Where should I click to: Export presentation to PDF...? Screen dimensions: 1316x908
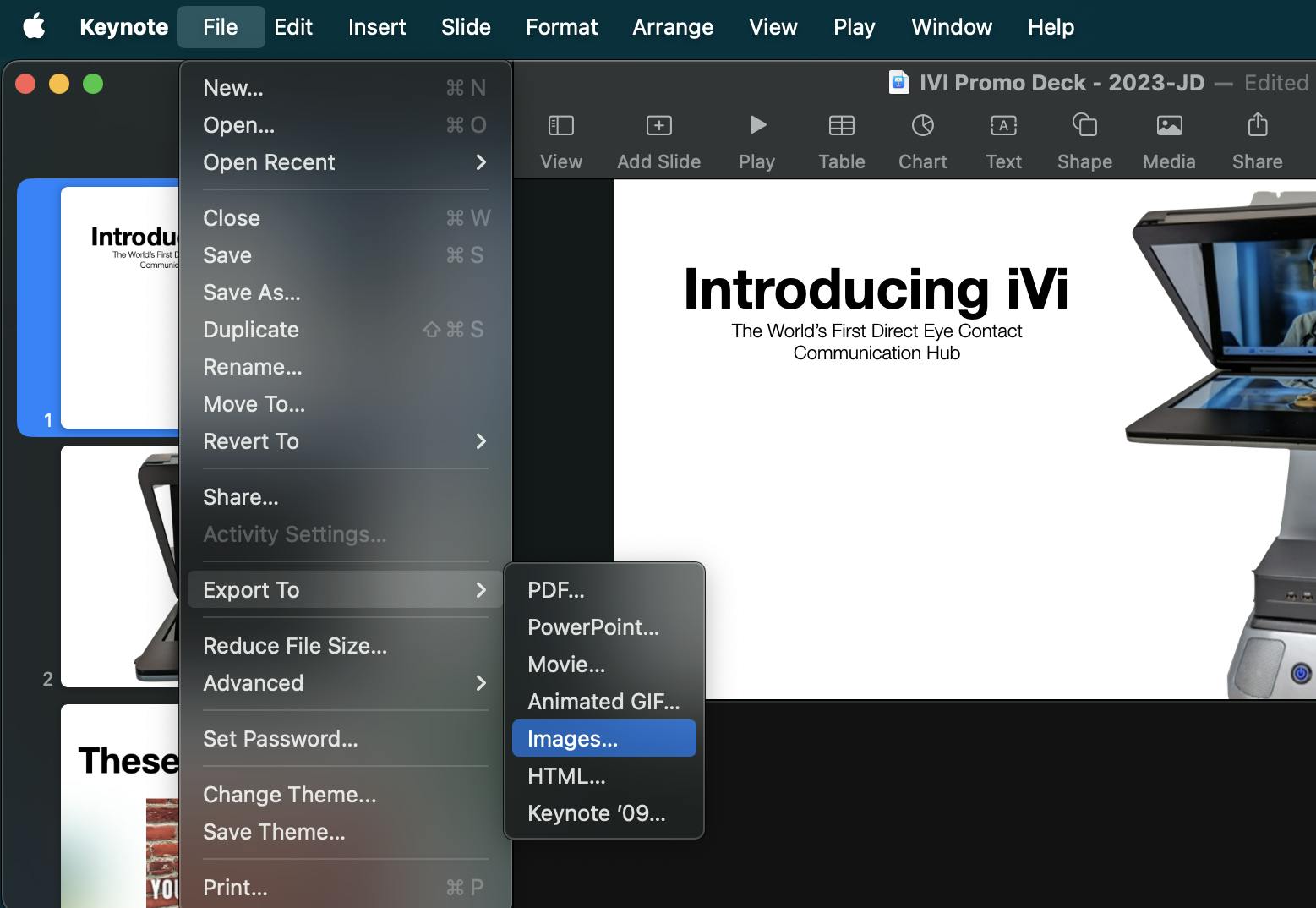click(x=604, y=590)
